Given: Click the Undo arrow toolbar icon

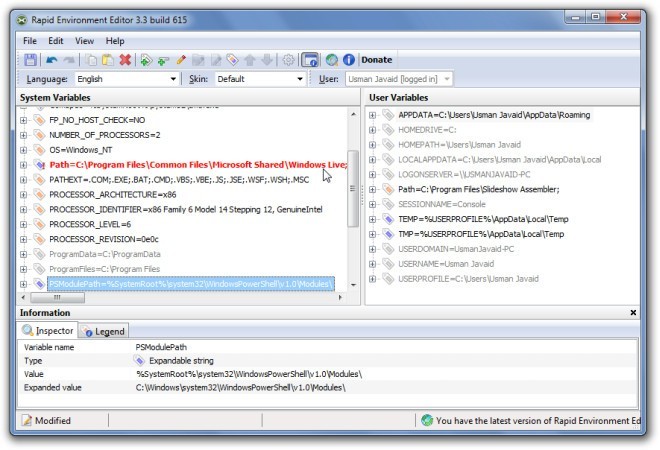Looking at the screenshot, I should (52, 60).
